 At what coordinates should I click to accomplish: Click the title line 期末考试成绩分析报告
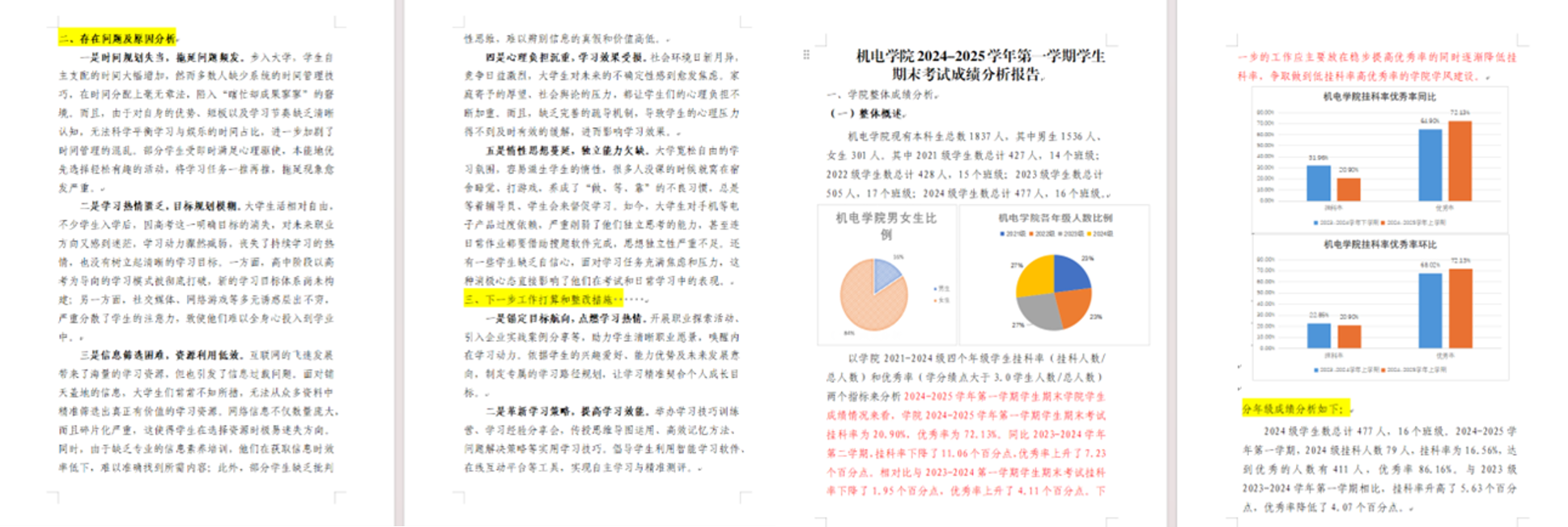pos(967,74)
